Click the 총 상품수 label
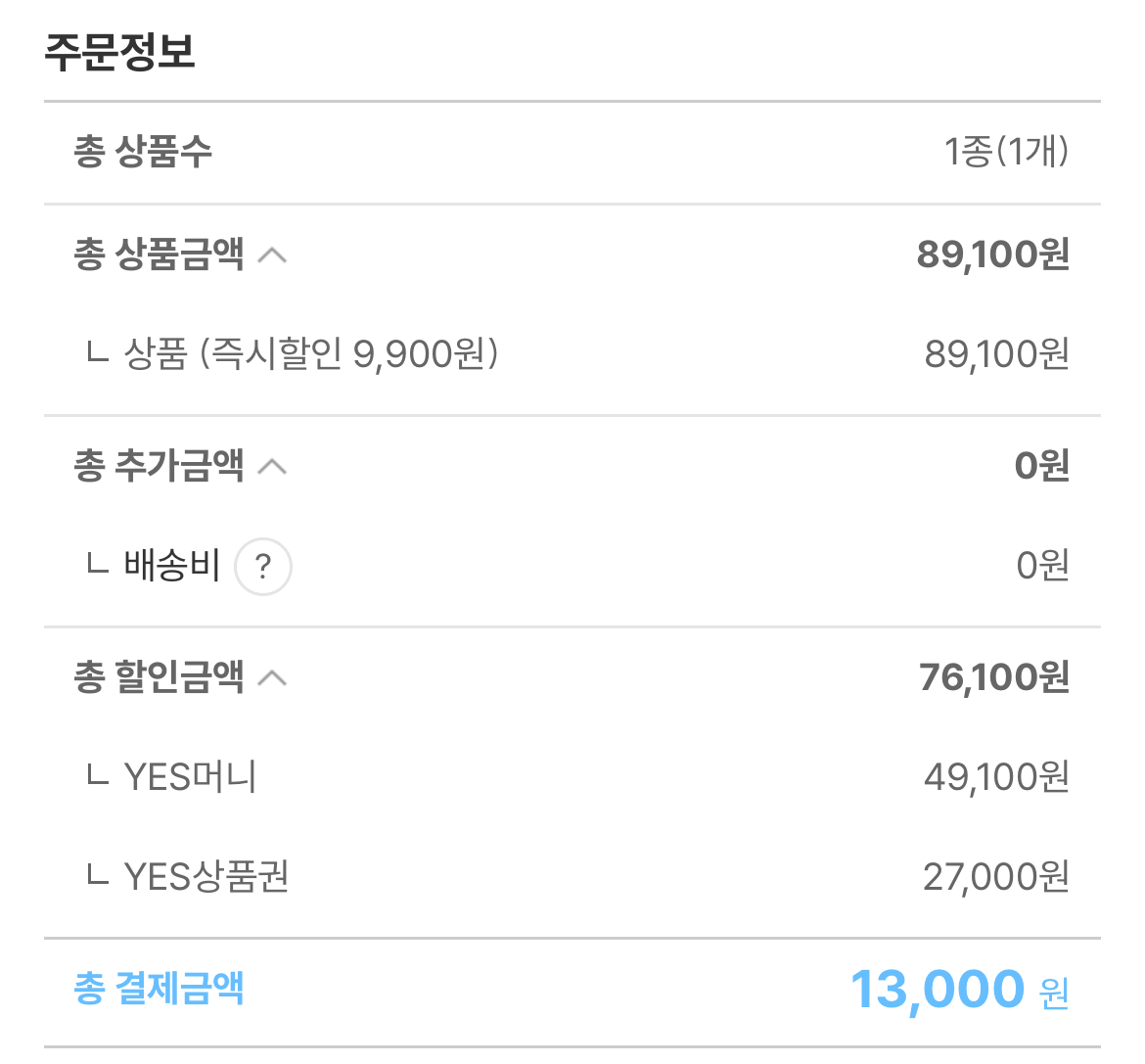 pyautogui.click(x=143, y=152)
